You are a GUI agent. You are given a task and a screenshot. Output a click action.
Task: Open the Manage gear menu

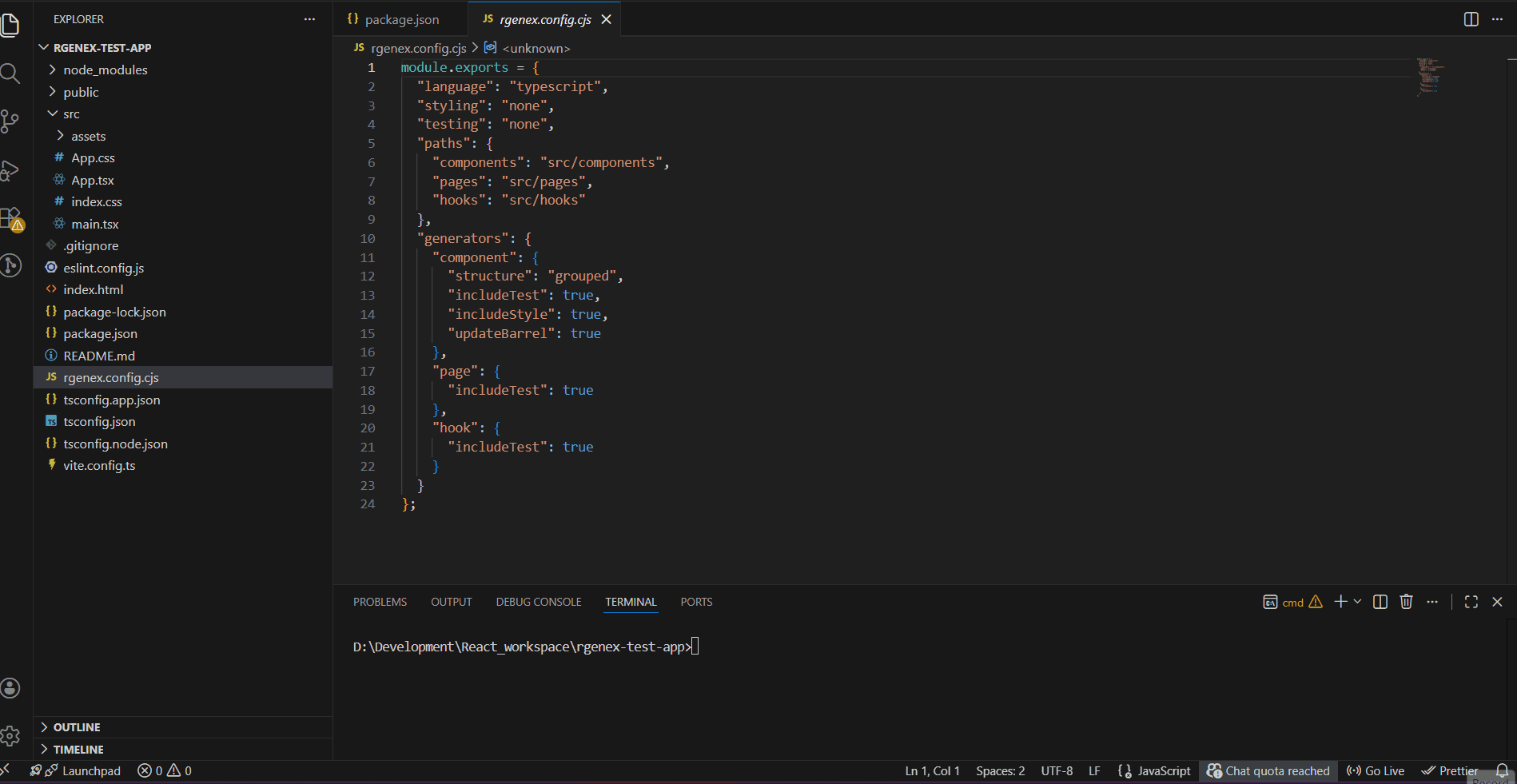click(x=10, y=736)
